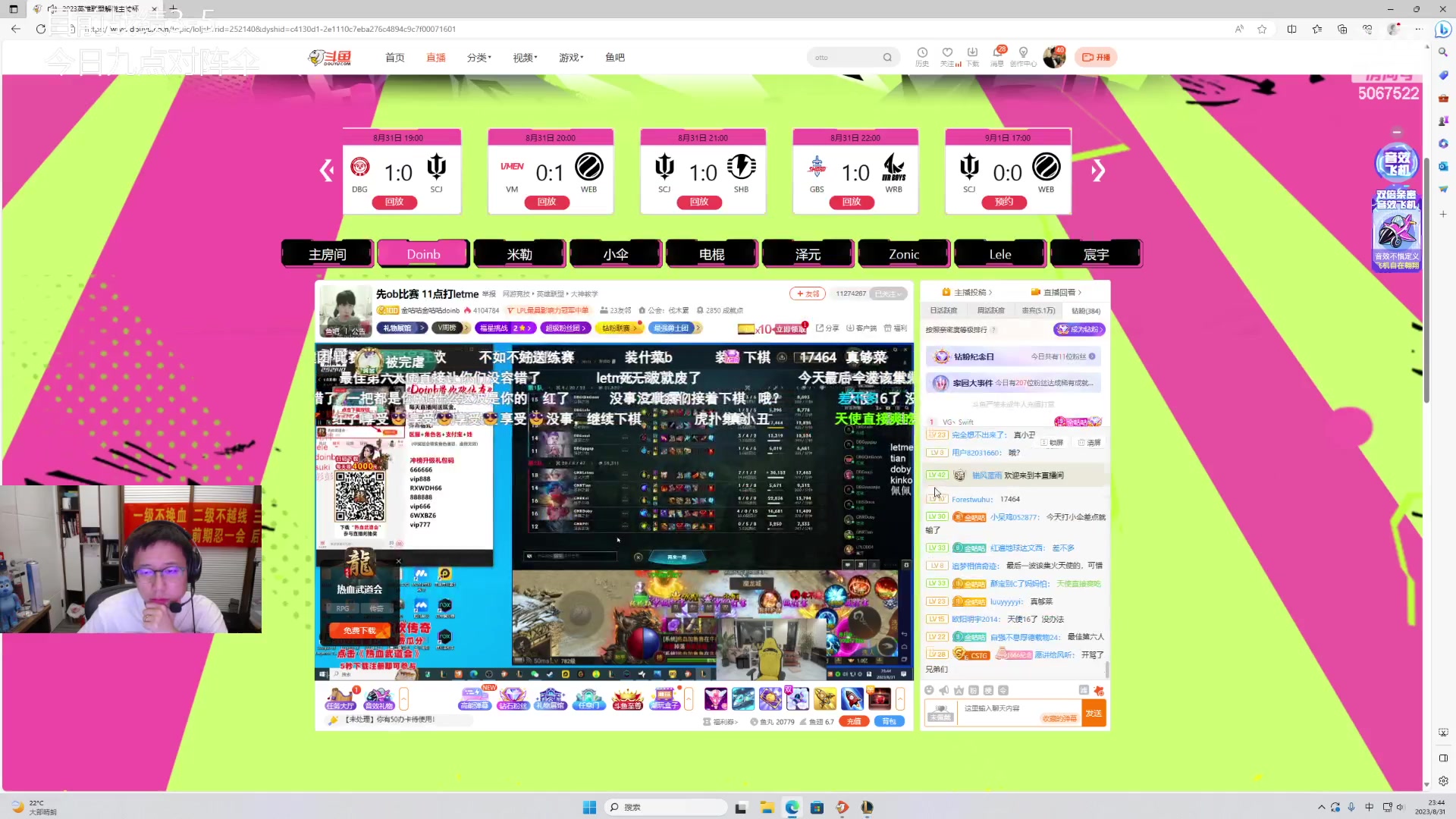Image resolution: width=1456 pixels, height=819 pixels.
Task: Toggle the 已关注 follow button
Action: point(888,293)
